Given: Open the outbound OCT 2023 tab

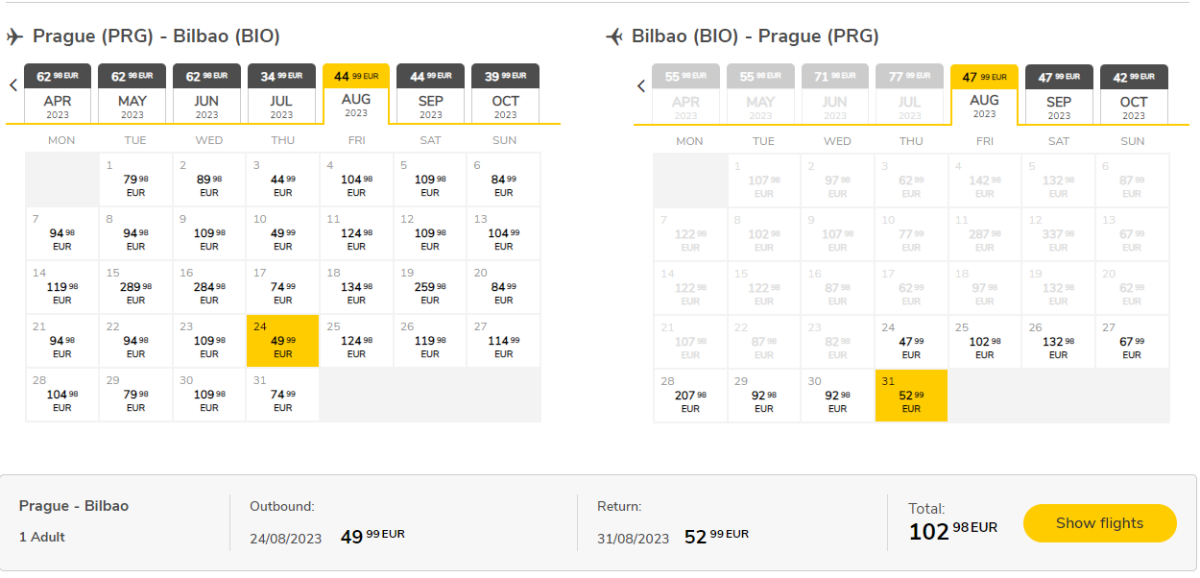Looking at the screenshot, I should (505, 94).
